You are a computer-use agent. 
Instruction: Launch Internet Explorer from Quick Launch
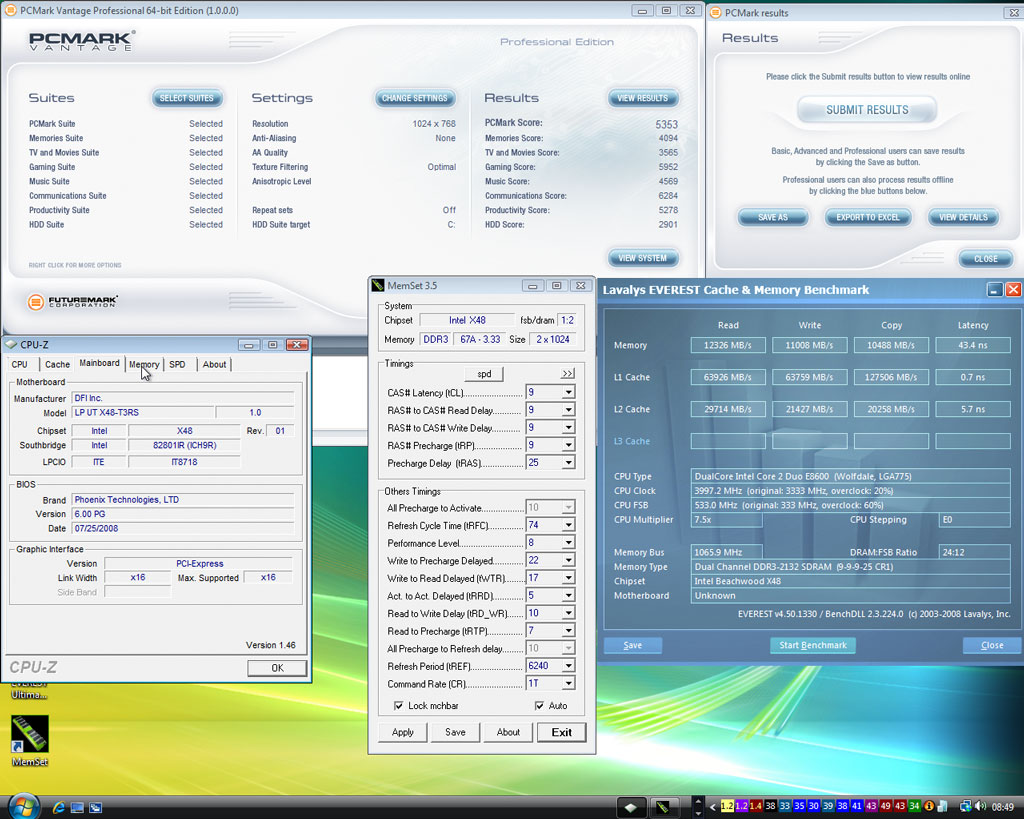(x=59, y=807)
